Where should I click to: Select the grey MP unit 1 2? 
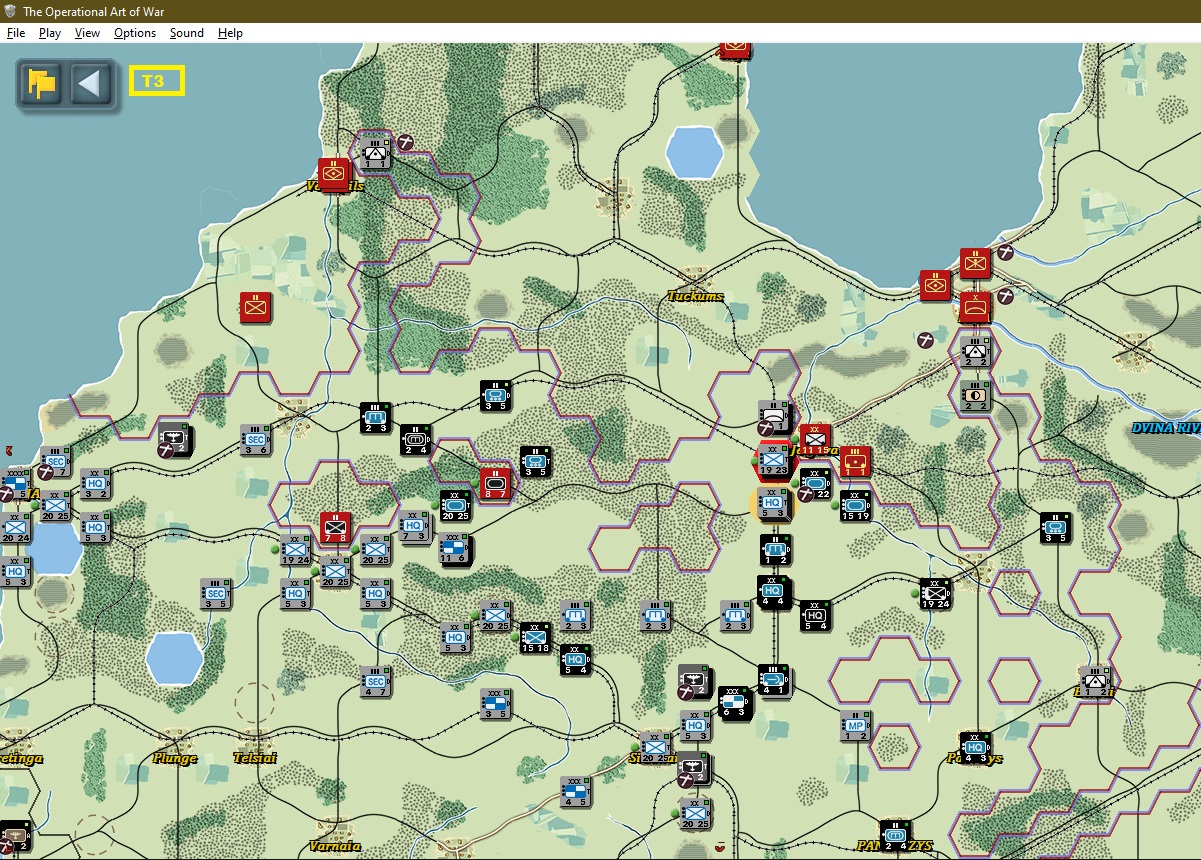pyautogui.click(x=855, y=725)
